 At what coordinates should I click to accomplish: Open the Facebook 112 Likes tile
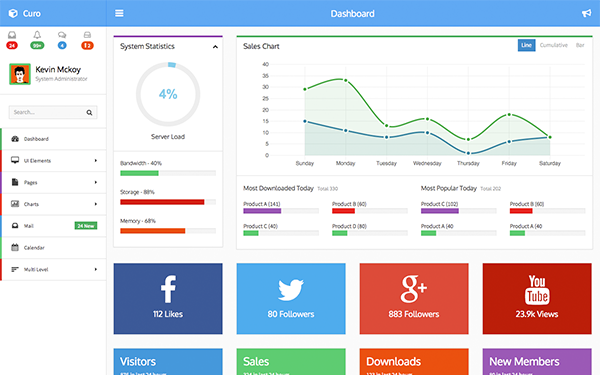pyautogui.click(x=168, y=298)
